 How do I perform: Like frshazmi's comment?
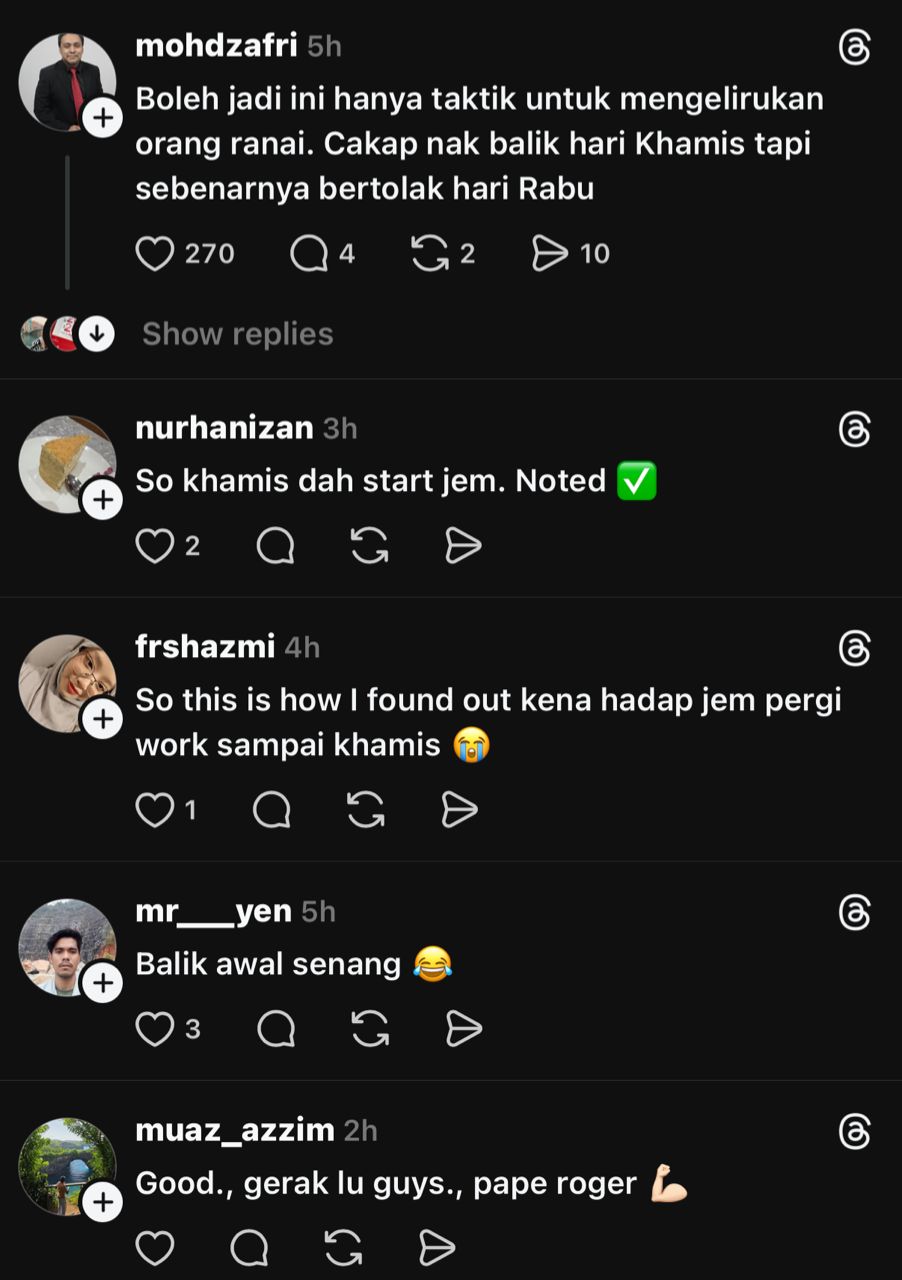[155, 810]
